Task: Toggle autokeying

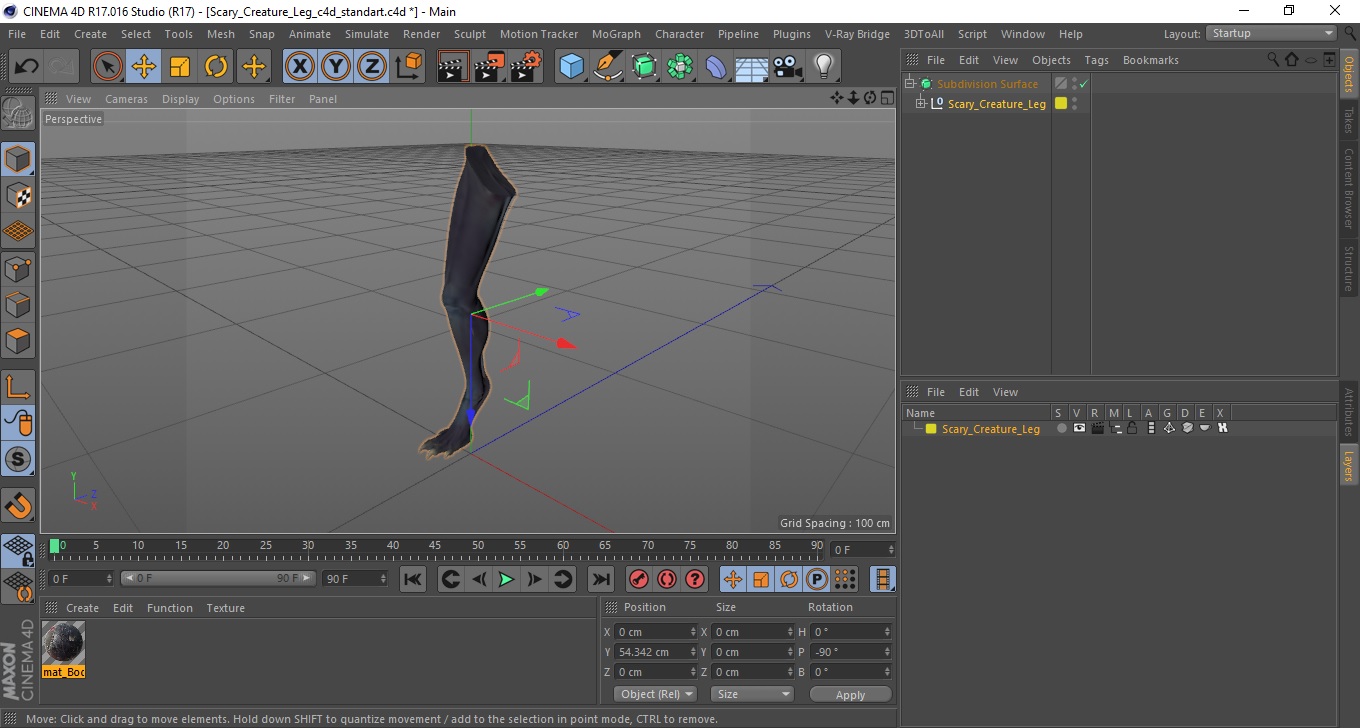Action: pyautogui.click(x=667, y=579)
